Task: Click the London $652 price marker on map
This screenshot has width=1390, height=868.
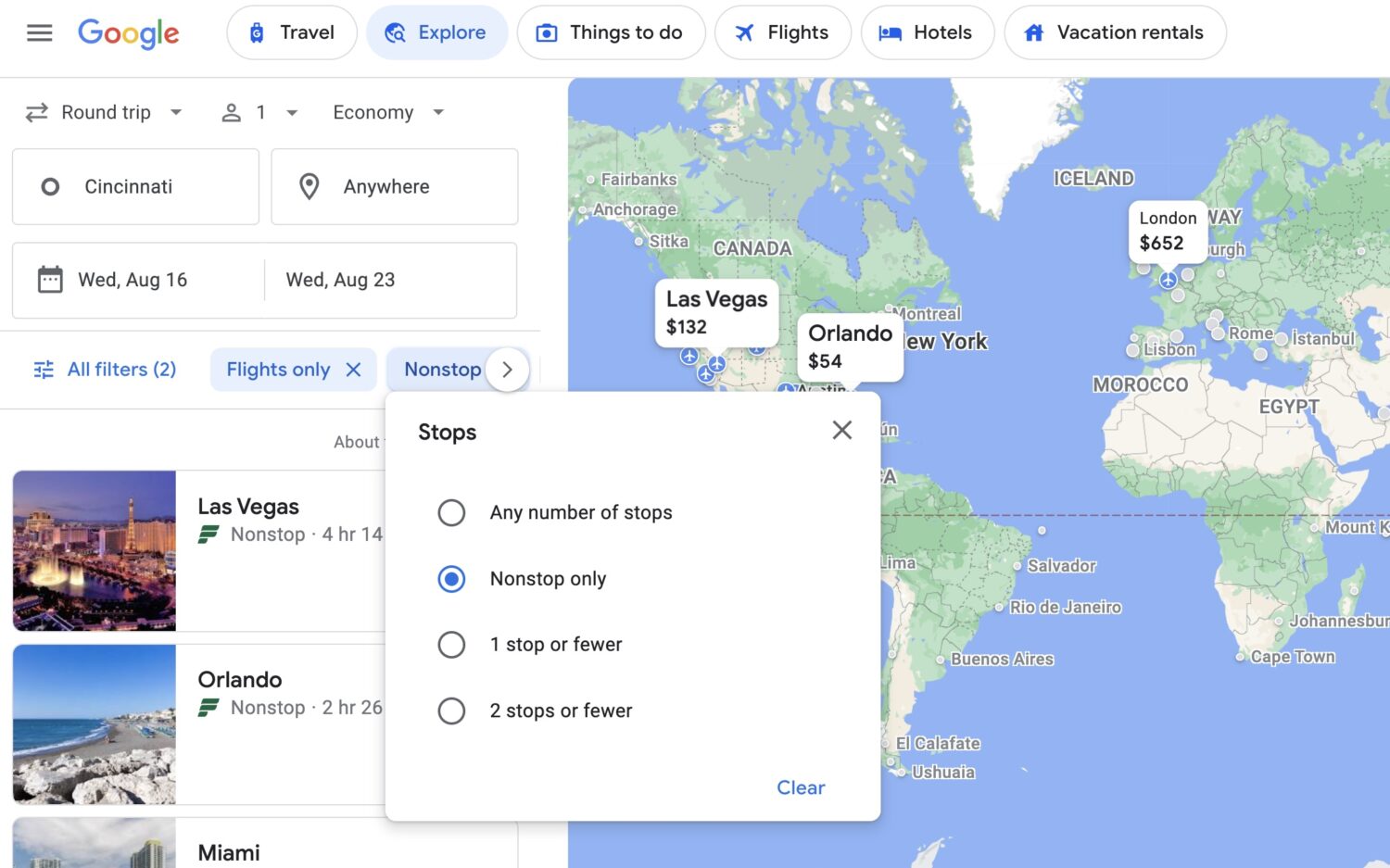Action: 1167,232
